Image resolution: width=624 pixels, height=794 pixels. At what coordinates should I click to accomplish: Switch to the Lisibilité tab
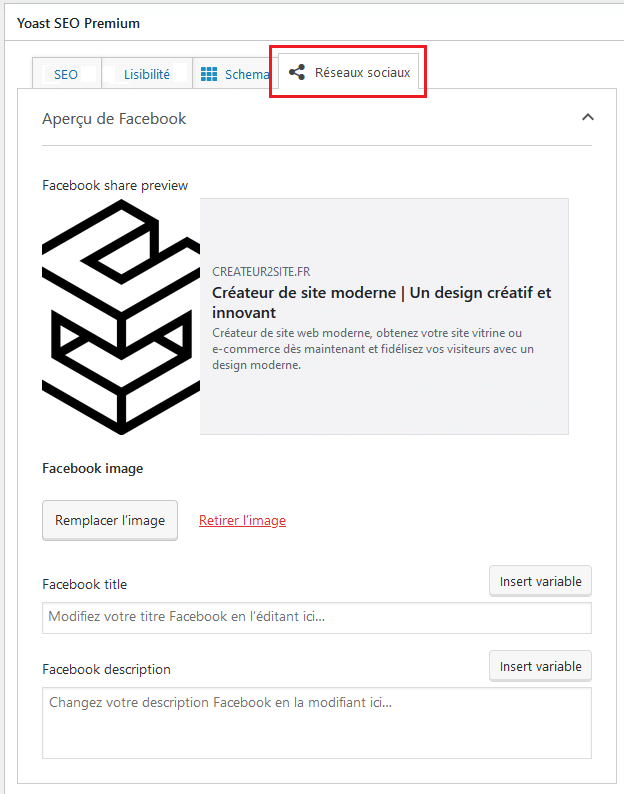coord(147,74)
